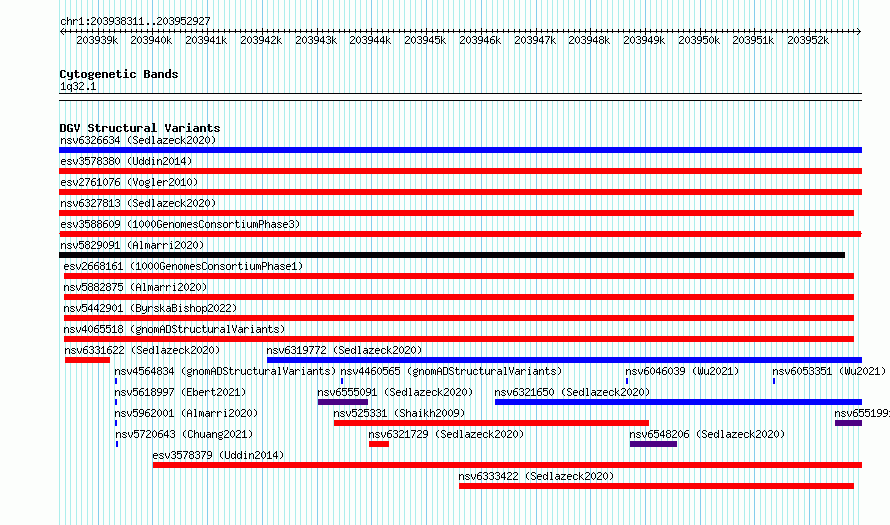Click variant label esv3578379 (Uddin2014)
Screen dimensions: 890x525
[x=219, y=455]
